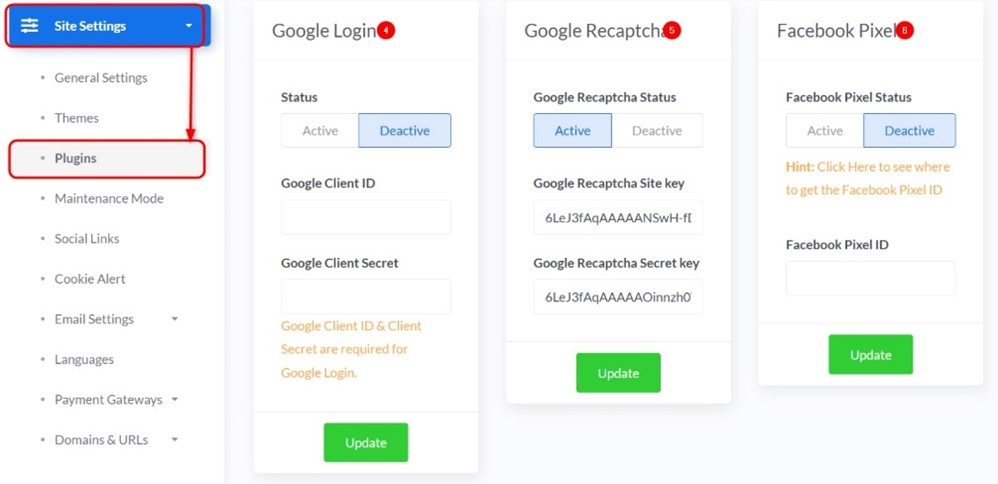The width and height of the screenshot is (998, 484).
Task: Click red badge 4 beside Google Login
Action: click(386, 30)
